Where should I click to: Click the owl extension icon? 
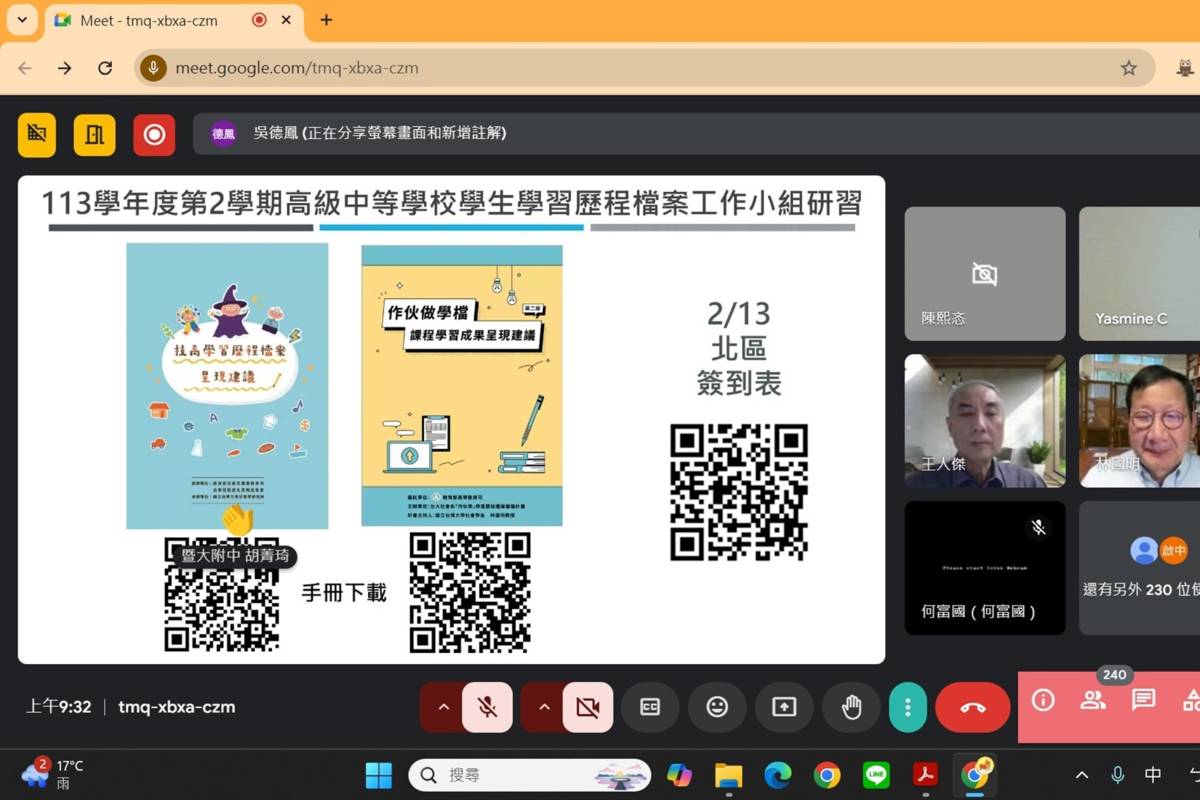1186,68
